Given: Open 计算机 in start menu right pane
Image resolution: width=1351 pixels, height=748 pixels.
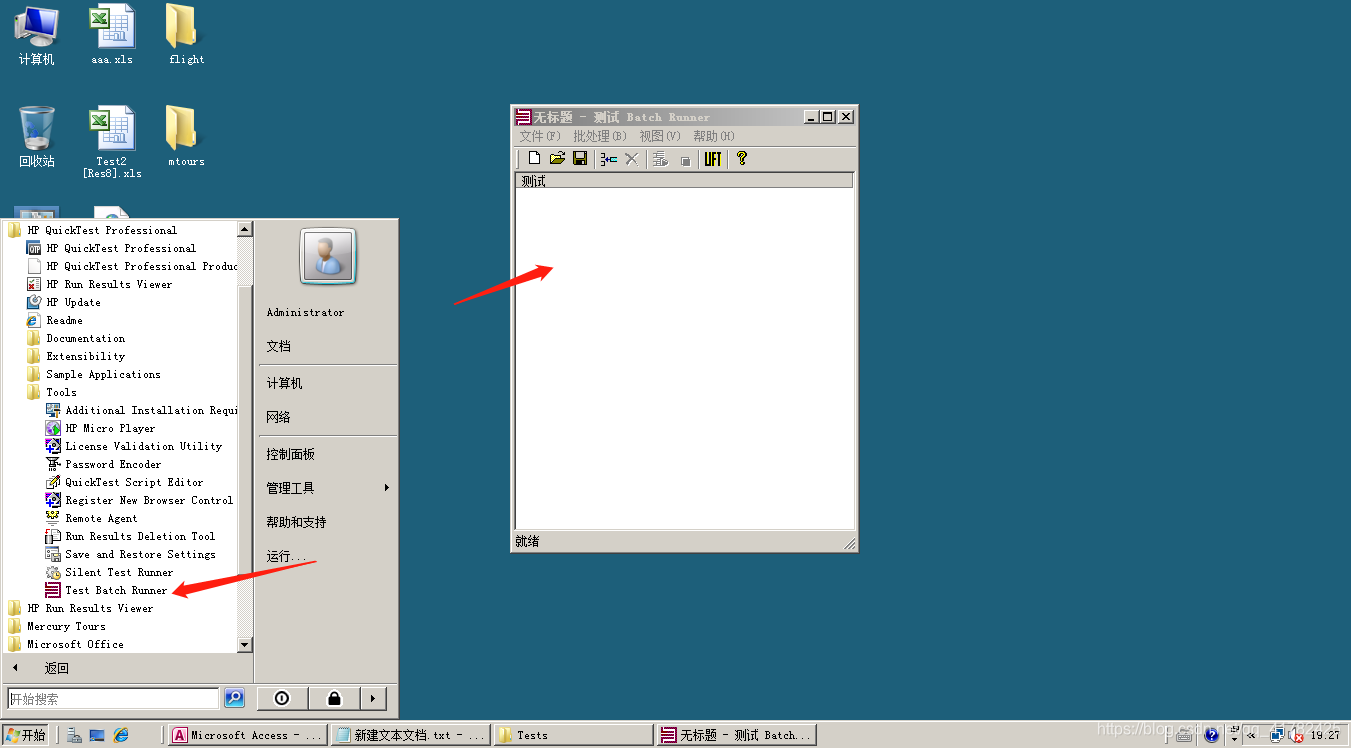Looking at the screenshot, I should pos(284,383).
